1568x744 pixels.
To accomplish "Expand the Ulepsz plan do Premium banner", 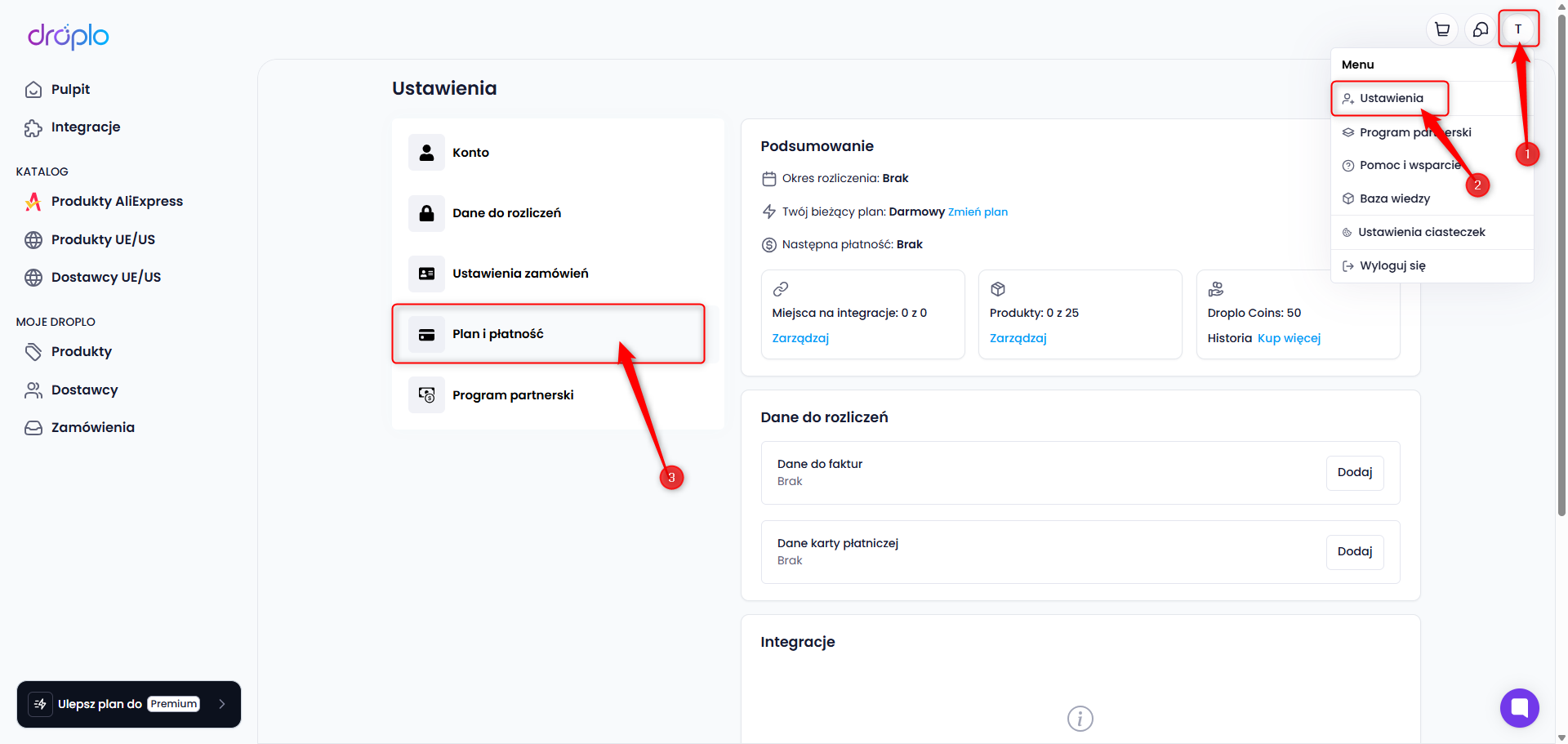I will [x=129, y=704].
